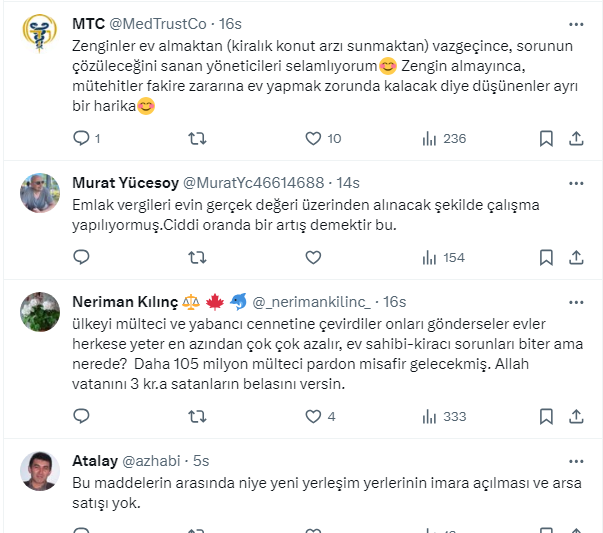View analytics of MTC's tweet

pyautogui.click(x=430, y=139)
